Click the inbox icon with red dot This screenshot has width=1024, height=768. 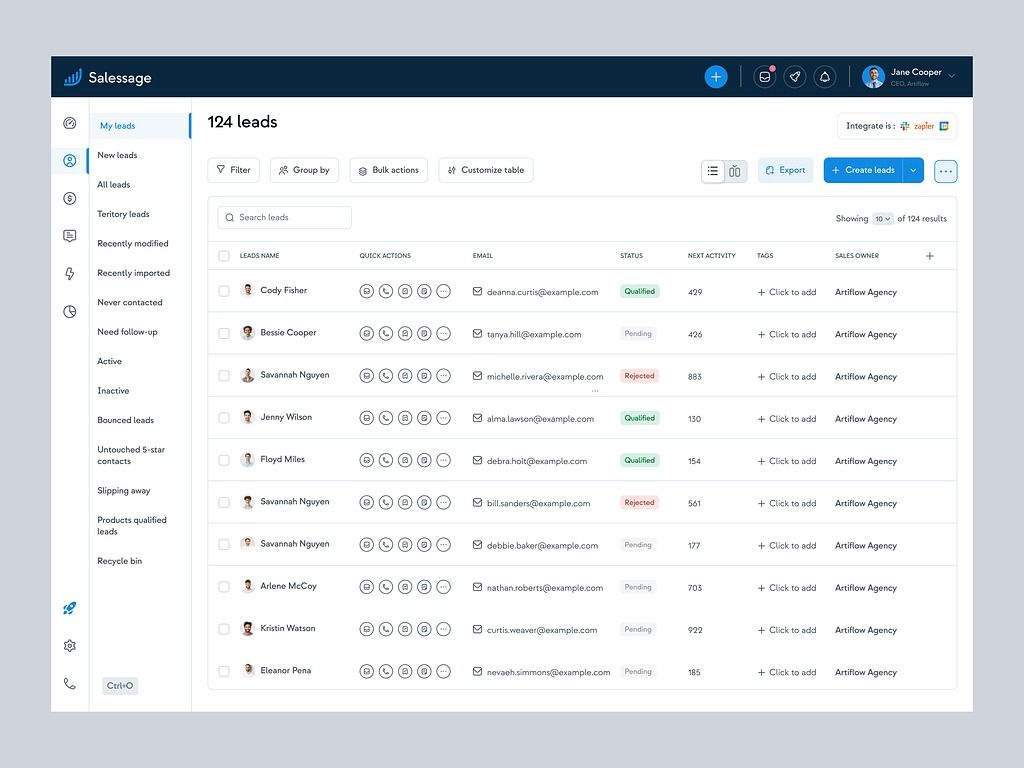point(764,76)
